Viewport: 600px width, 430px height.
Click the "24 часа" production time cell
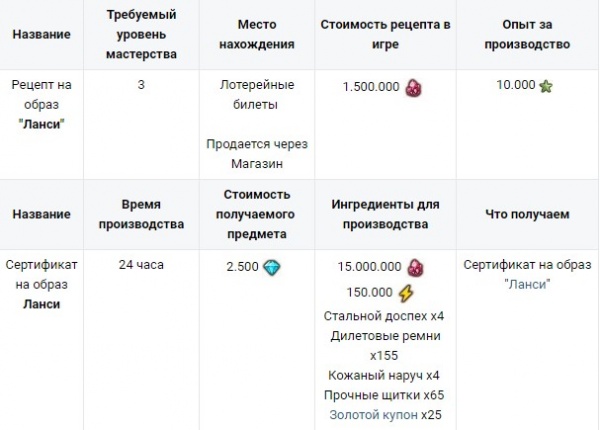(141, 266)
